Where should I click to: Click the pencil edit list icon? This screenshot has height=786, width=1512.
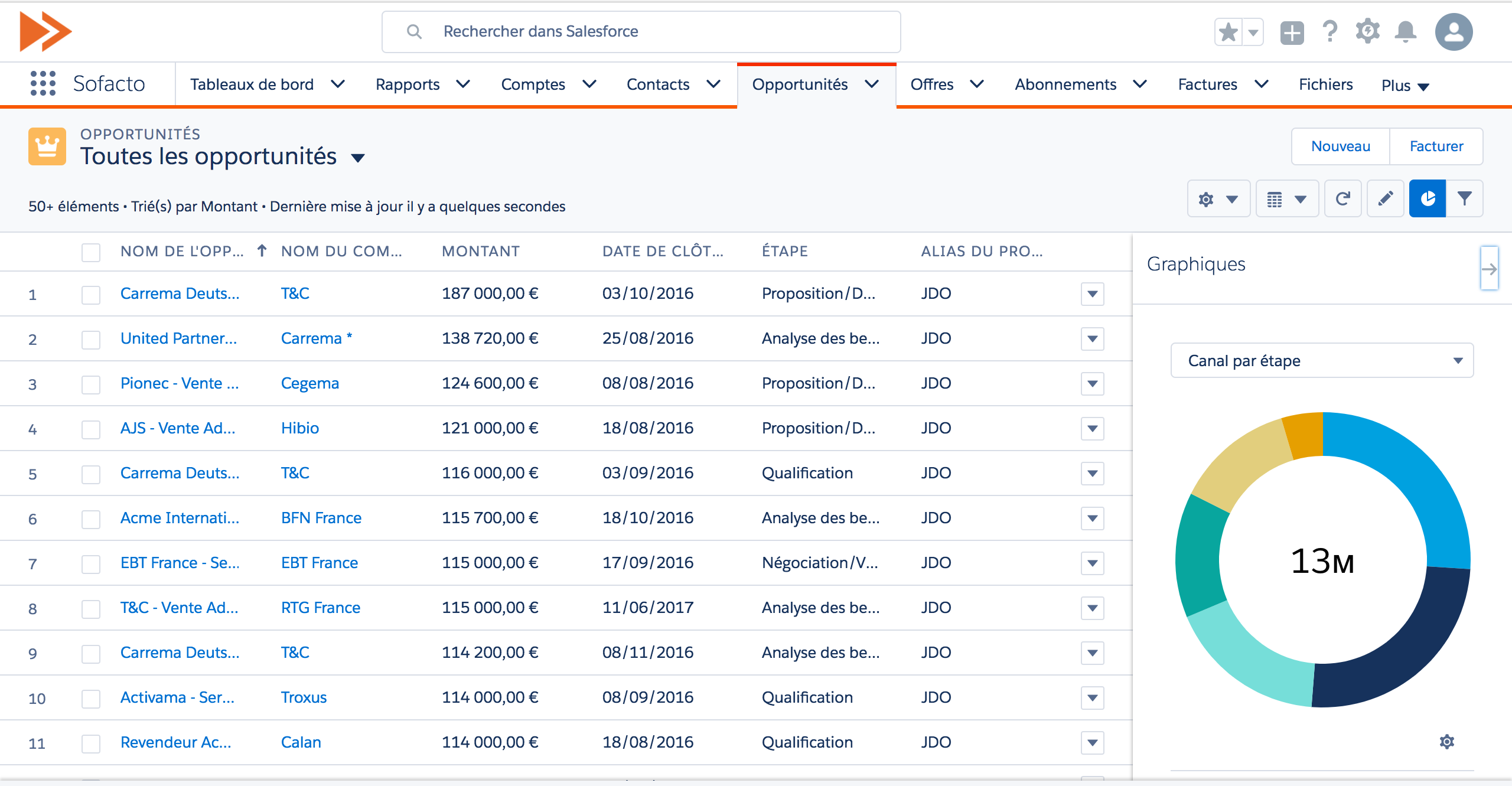1386,199
